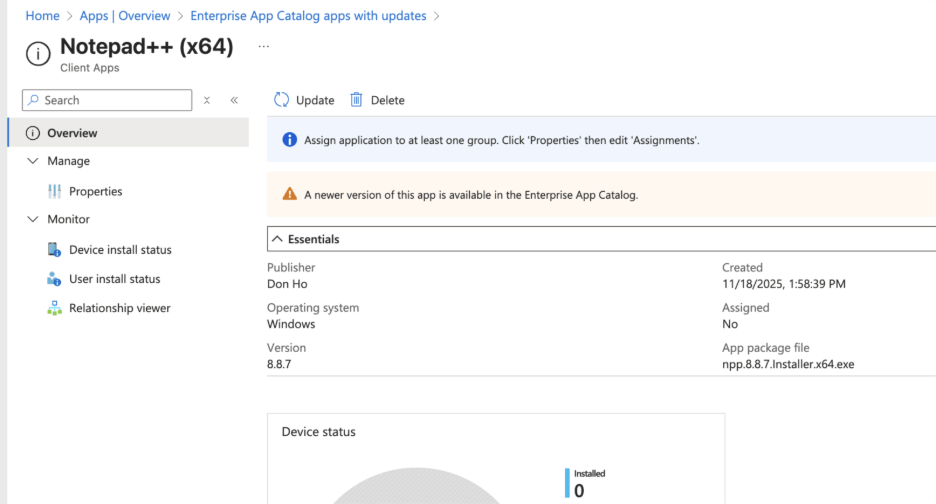Select Overview in the sidebar
This screenshot has width=936, height=504.
point(72,133)
